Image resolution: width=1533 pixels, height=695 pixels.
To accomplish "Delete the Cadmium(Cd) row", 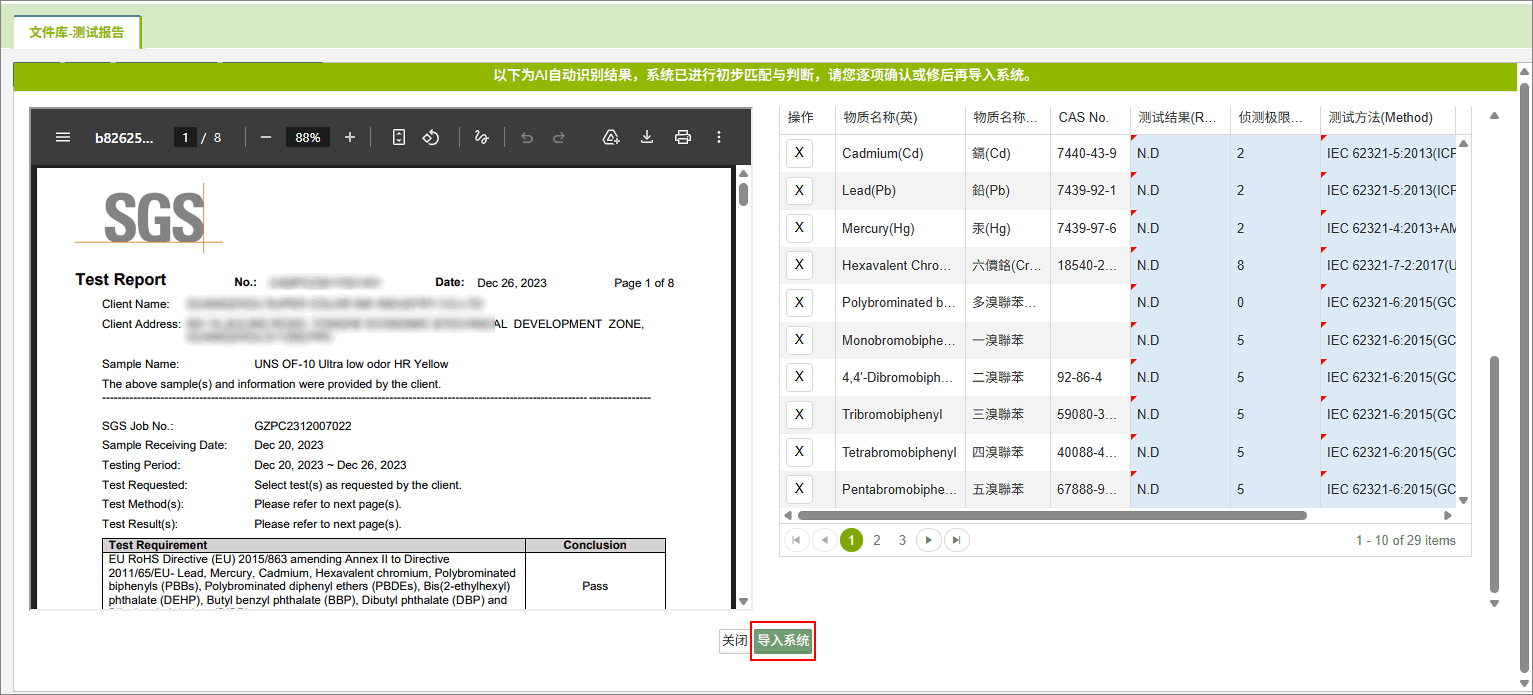I will tap(799, 153).
